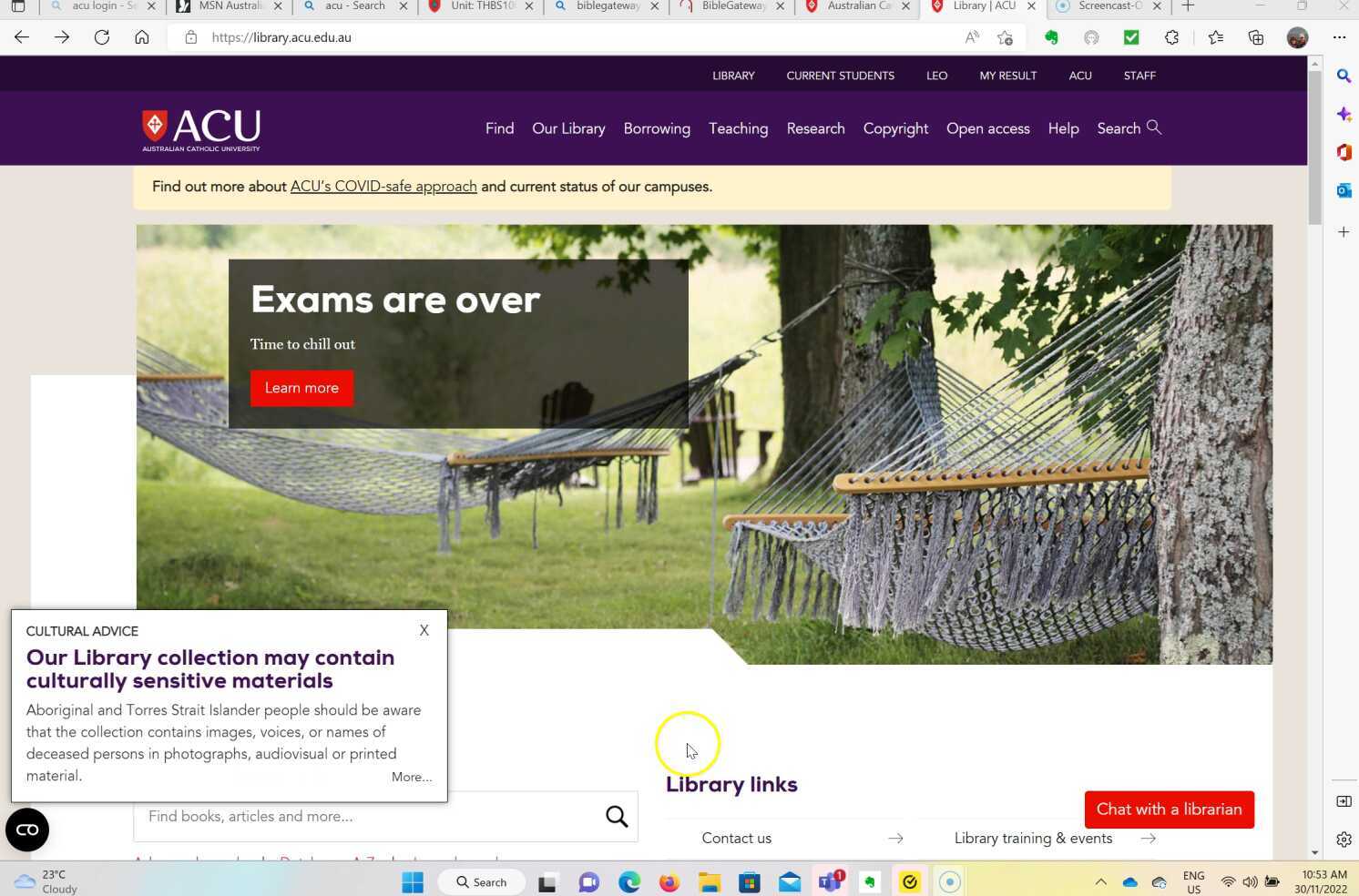Start Read Aloud from the address bar
This screenshot has height=896, width=1359.
pos(971,37)
